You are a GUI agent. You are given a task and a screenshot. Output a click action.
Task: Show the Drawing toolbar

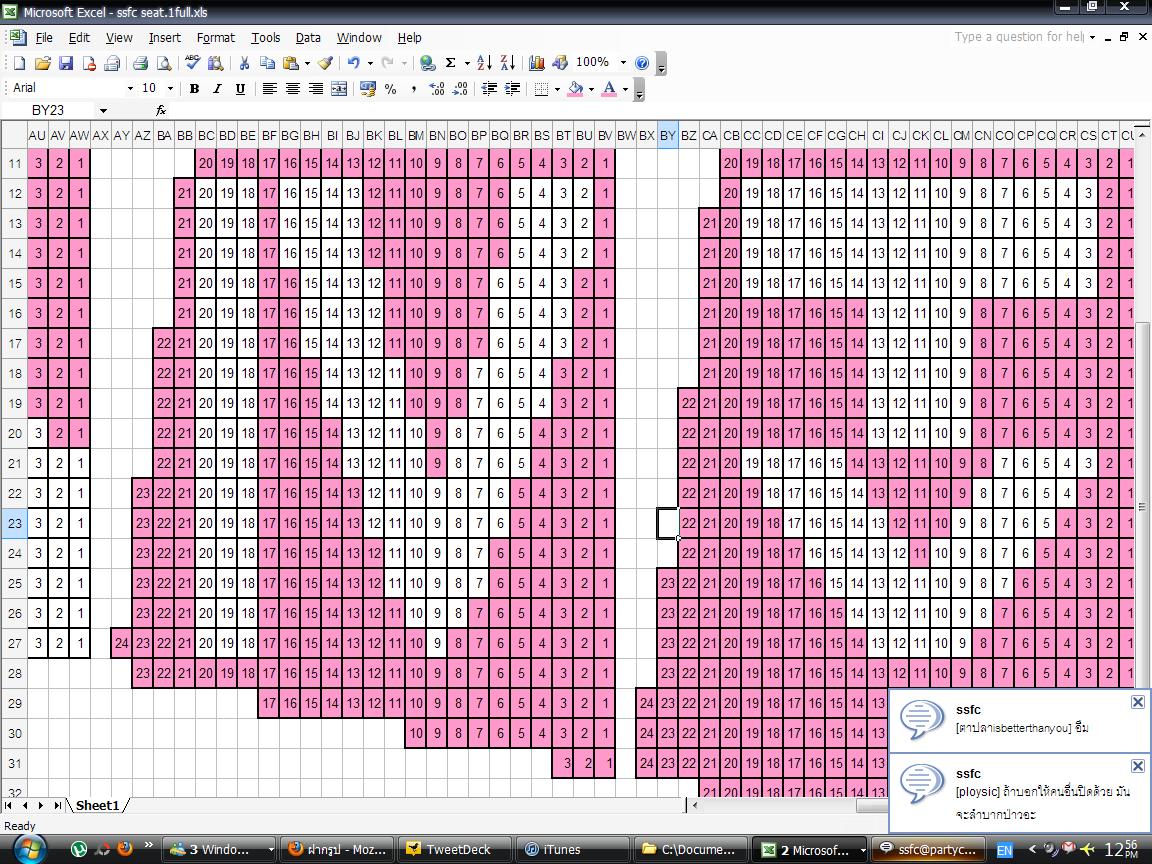coord(560,63)
